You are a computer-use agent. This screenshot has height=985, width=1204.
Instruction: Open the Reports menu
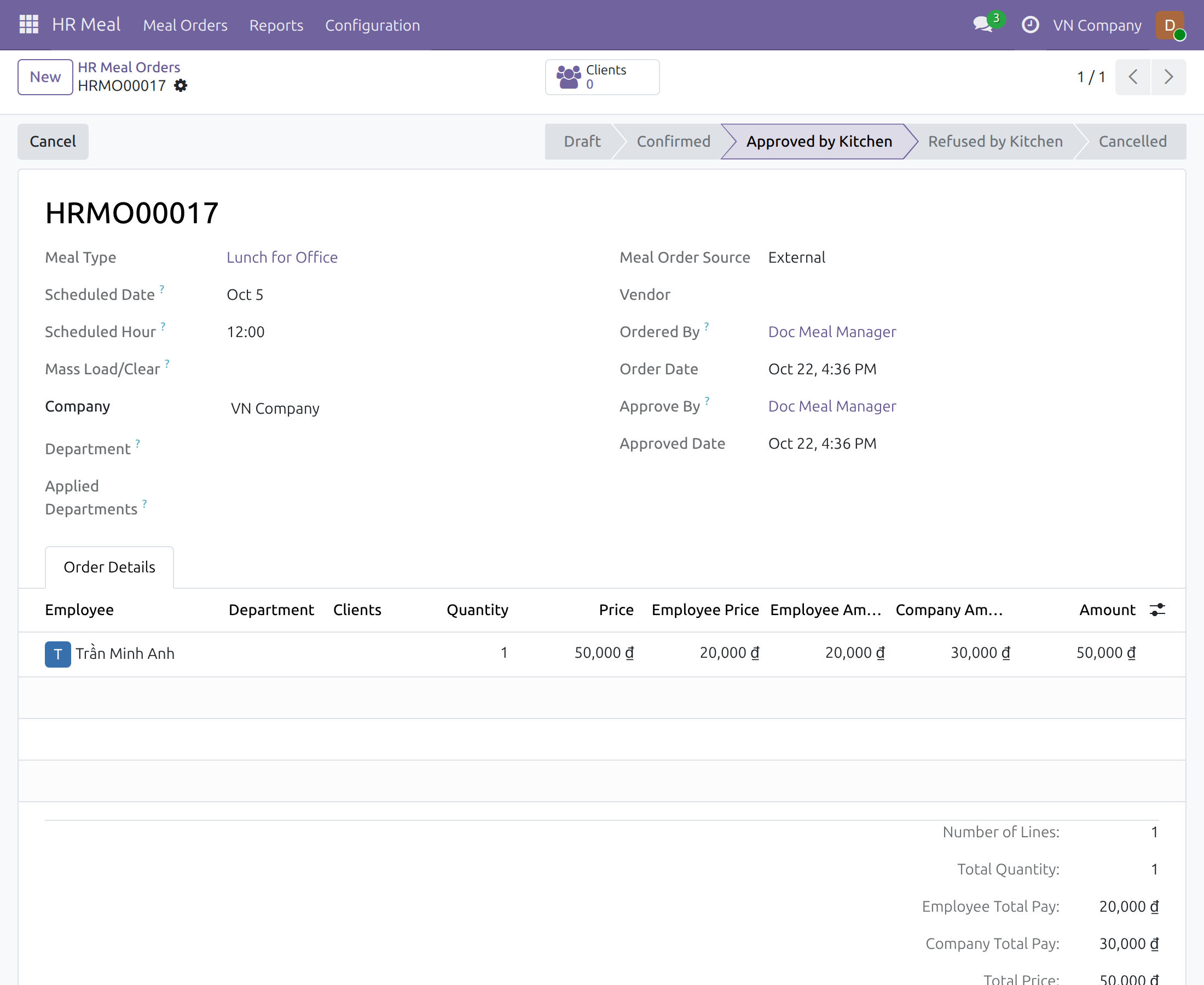click(276, 26)
